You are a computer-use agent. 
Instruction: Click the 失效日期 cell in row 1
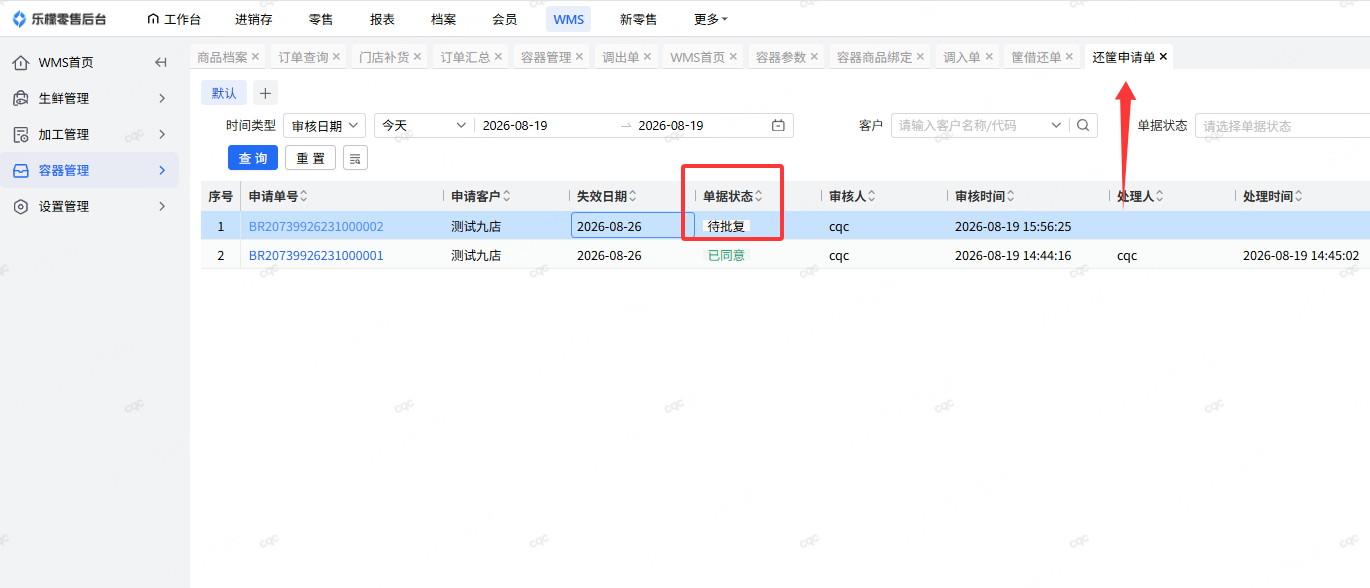(x=632, y=226)
